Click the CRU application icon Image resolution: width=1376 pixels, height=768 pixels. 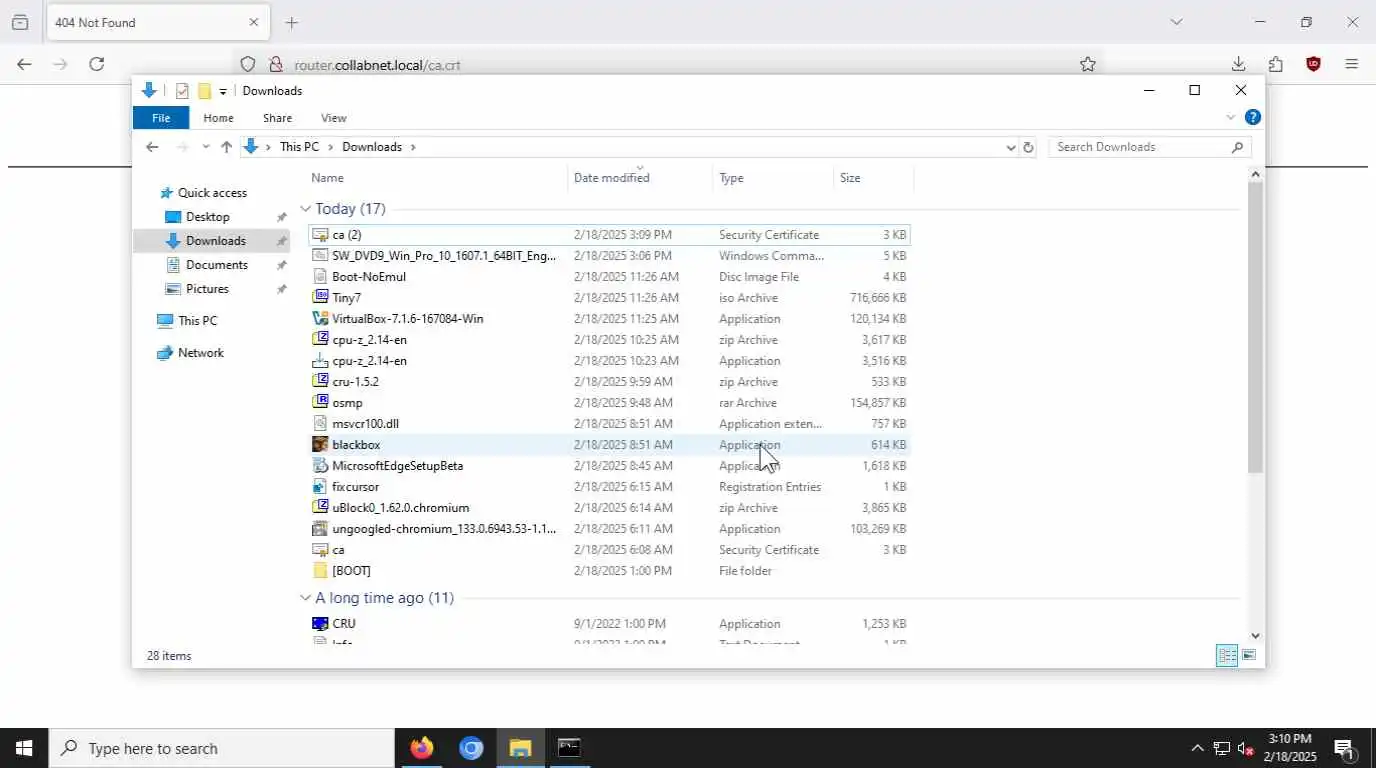(x=320, y=623)
